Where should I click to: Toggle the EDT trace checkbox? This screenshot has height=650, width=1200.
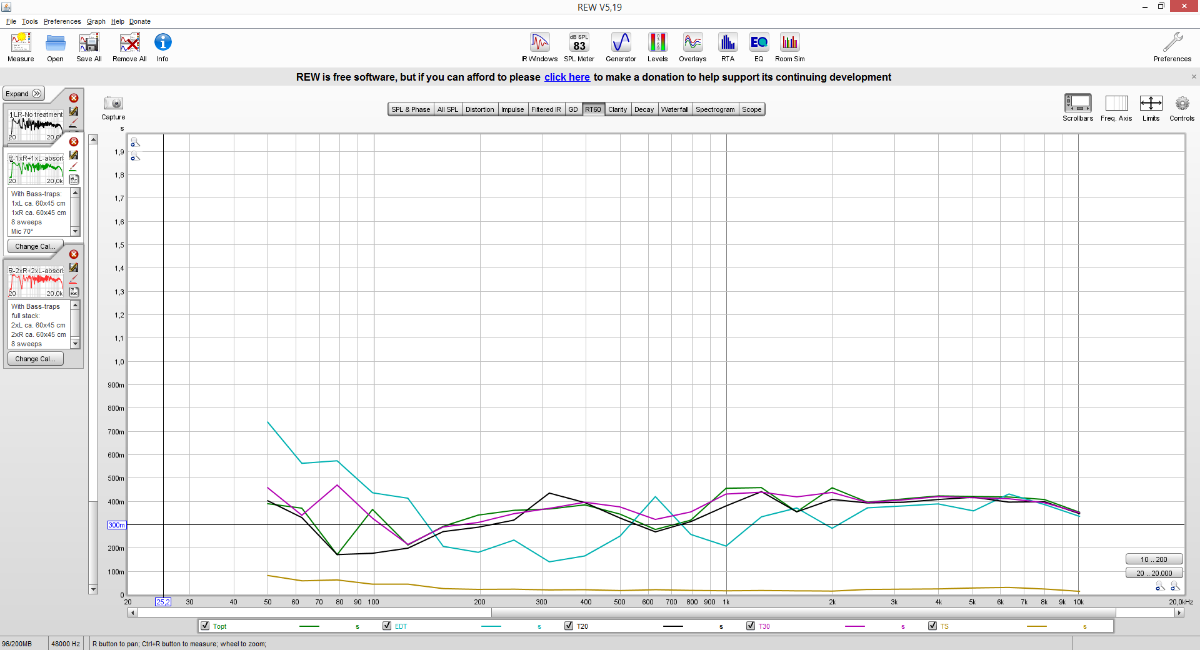387,626
